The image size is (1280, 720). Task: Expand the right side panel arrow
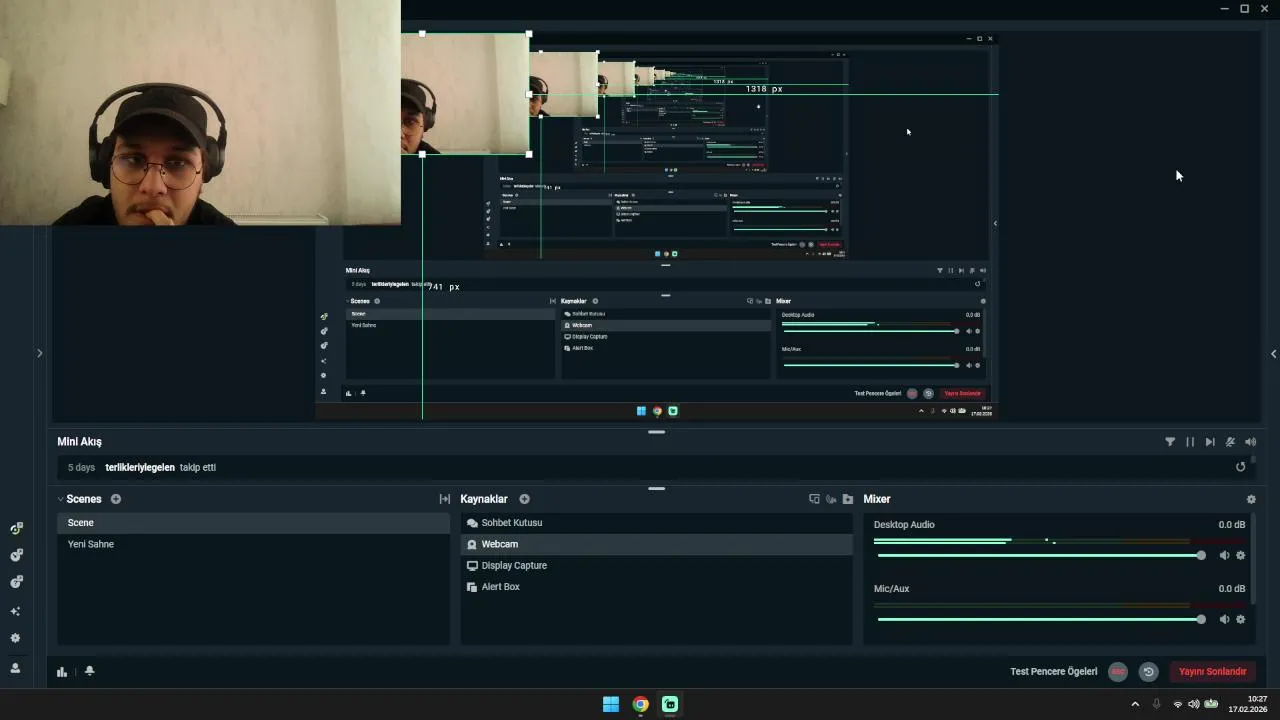click(1273, 353)
